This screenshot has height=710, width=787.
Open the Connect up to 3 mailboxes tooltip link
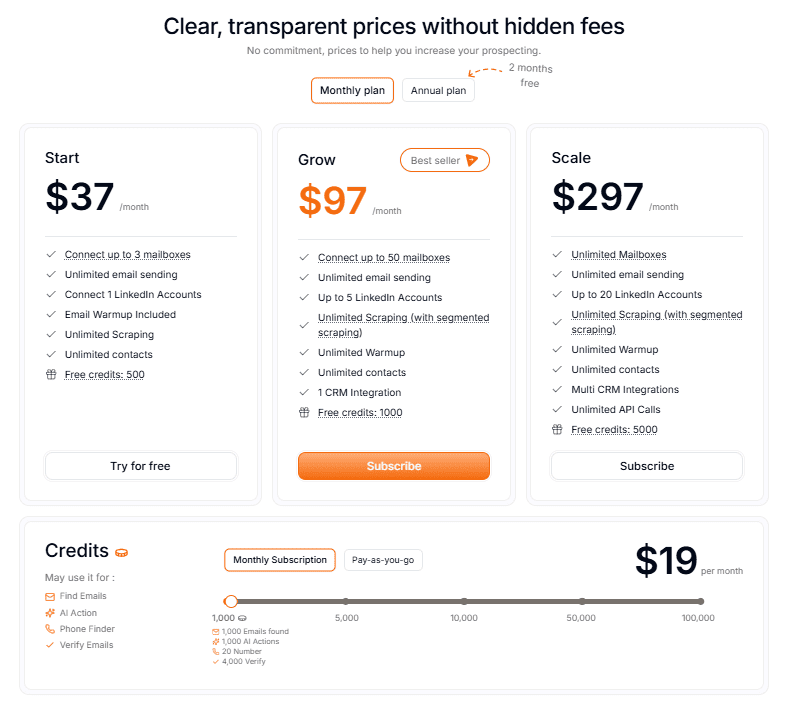(x=127, y=255)
